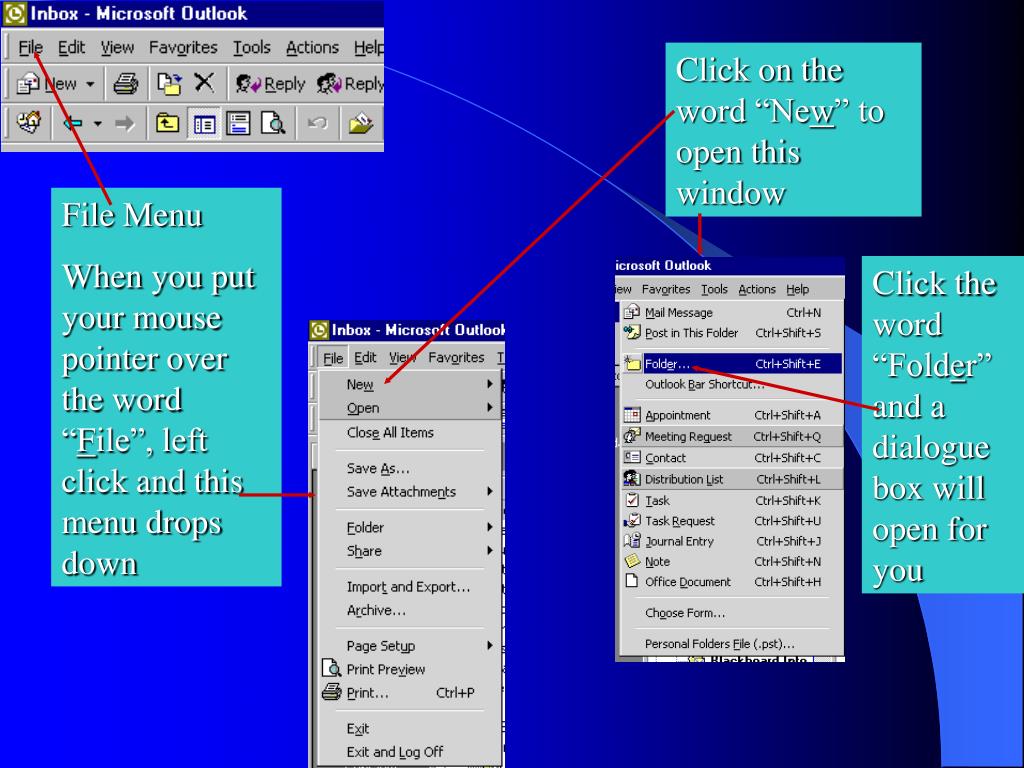Click the grey Forward arrow icon
1024x768 pixels.
pyautogui.click(x=124, y=123)
